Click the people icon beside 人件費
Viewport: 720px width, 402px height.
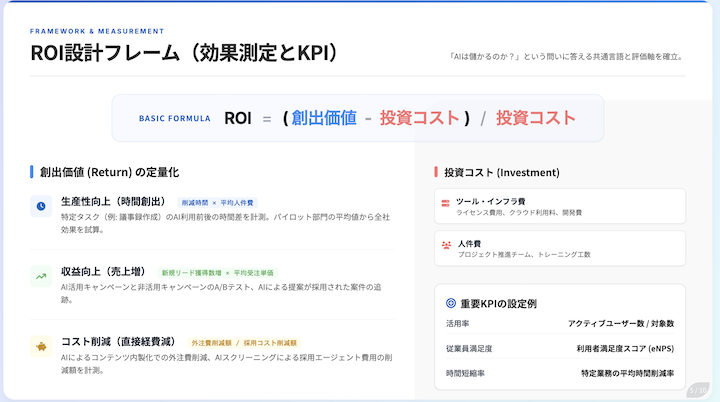coord(446,245)
